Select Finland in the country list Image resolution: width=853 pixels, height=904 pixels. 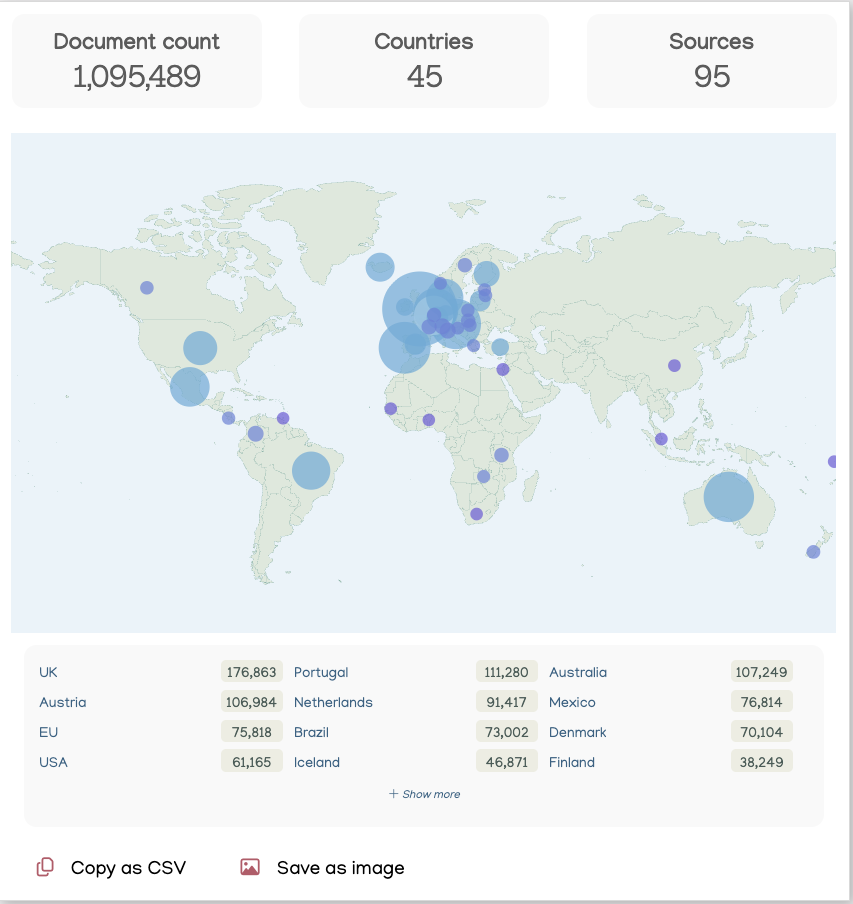(572, 762)
